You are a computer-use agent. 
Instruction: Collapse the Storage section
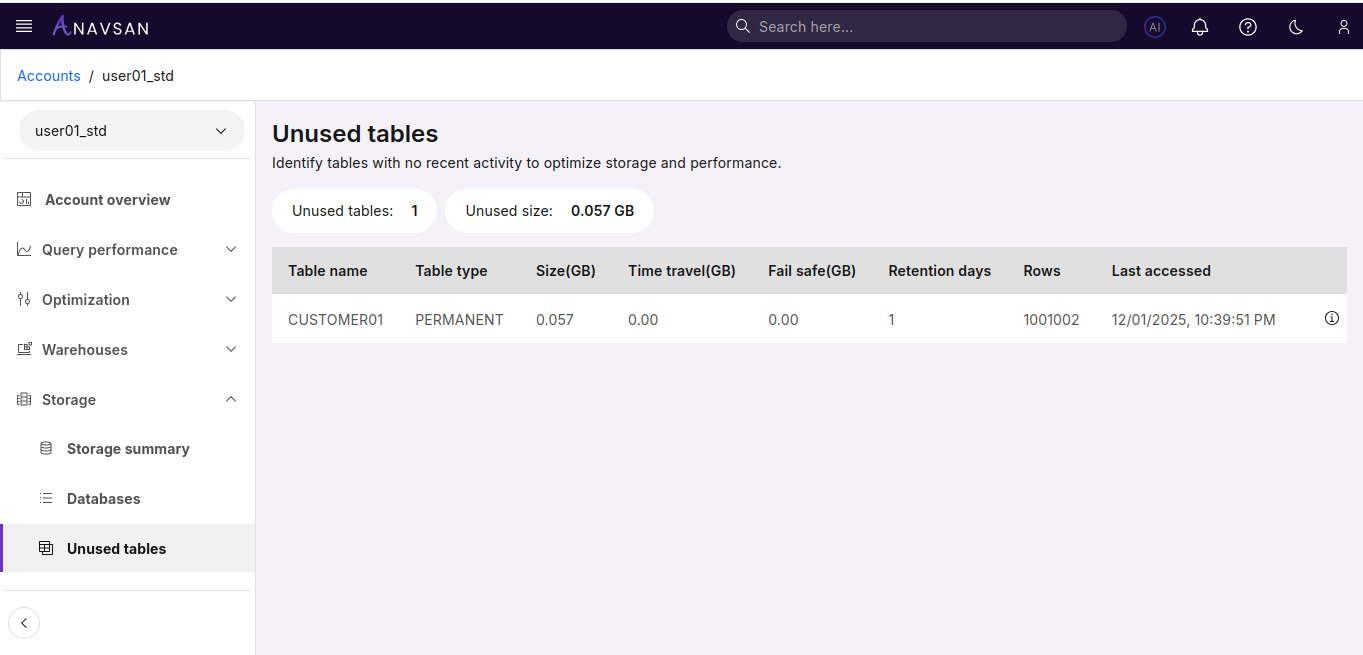pyautogui.click(x=231, y=399)
